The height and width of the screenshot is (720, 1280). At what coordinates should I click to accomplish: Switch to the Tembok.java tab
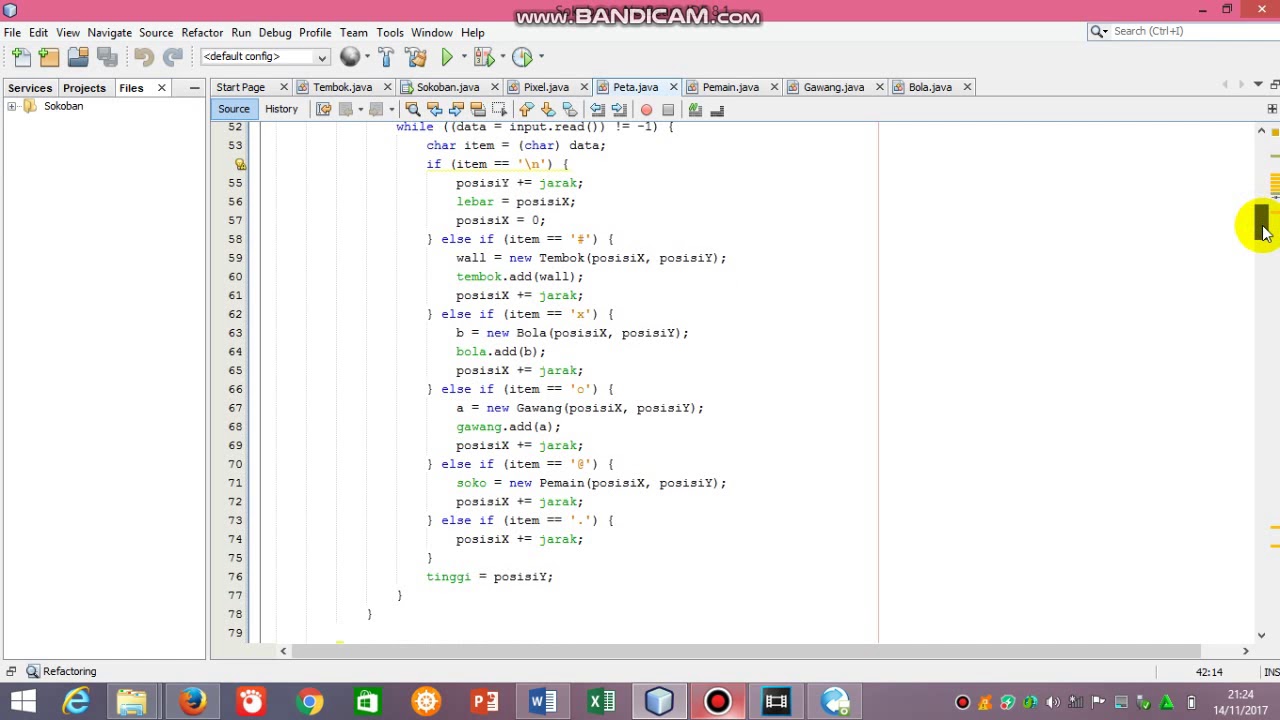(342, 87)
